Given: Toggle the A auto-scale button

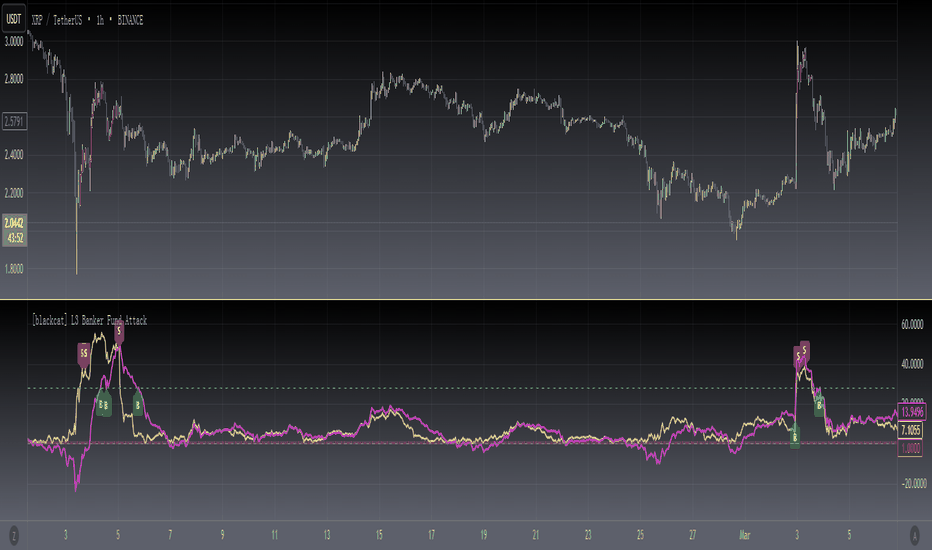Looking at the screenshot, I should (x=915, y=535).
